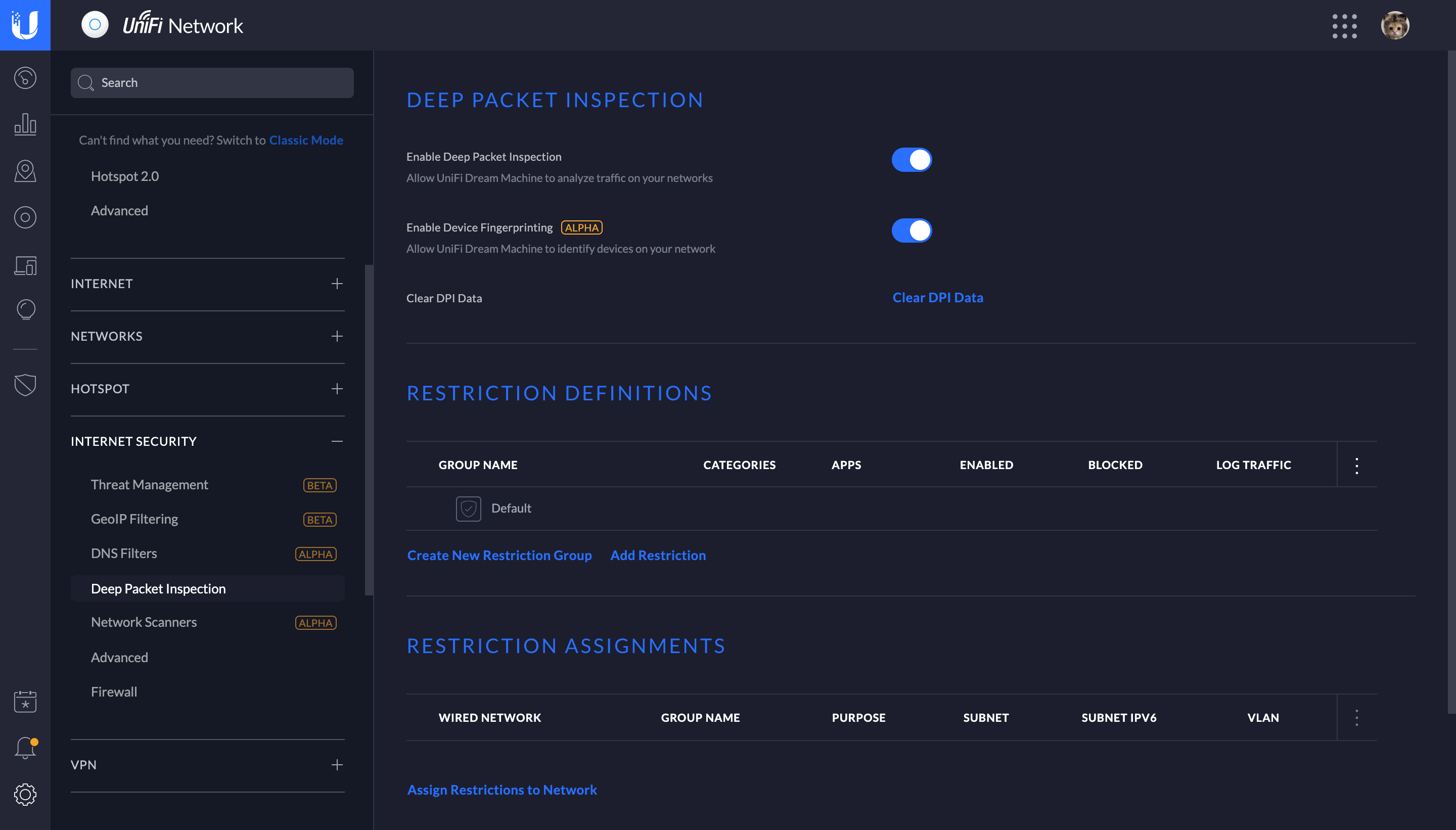Open the Insights lightbulb icon
The height and width of the screenshot is (830, 1456).
[25, 310]
